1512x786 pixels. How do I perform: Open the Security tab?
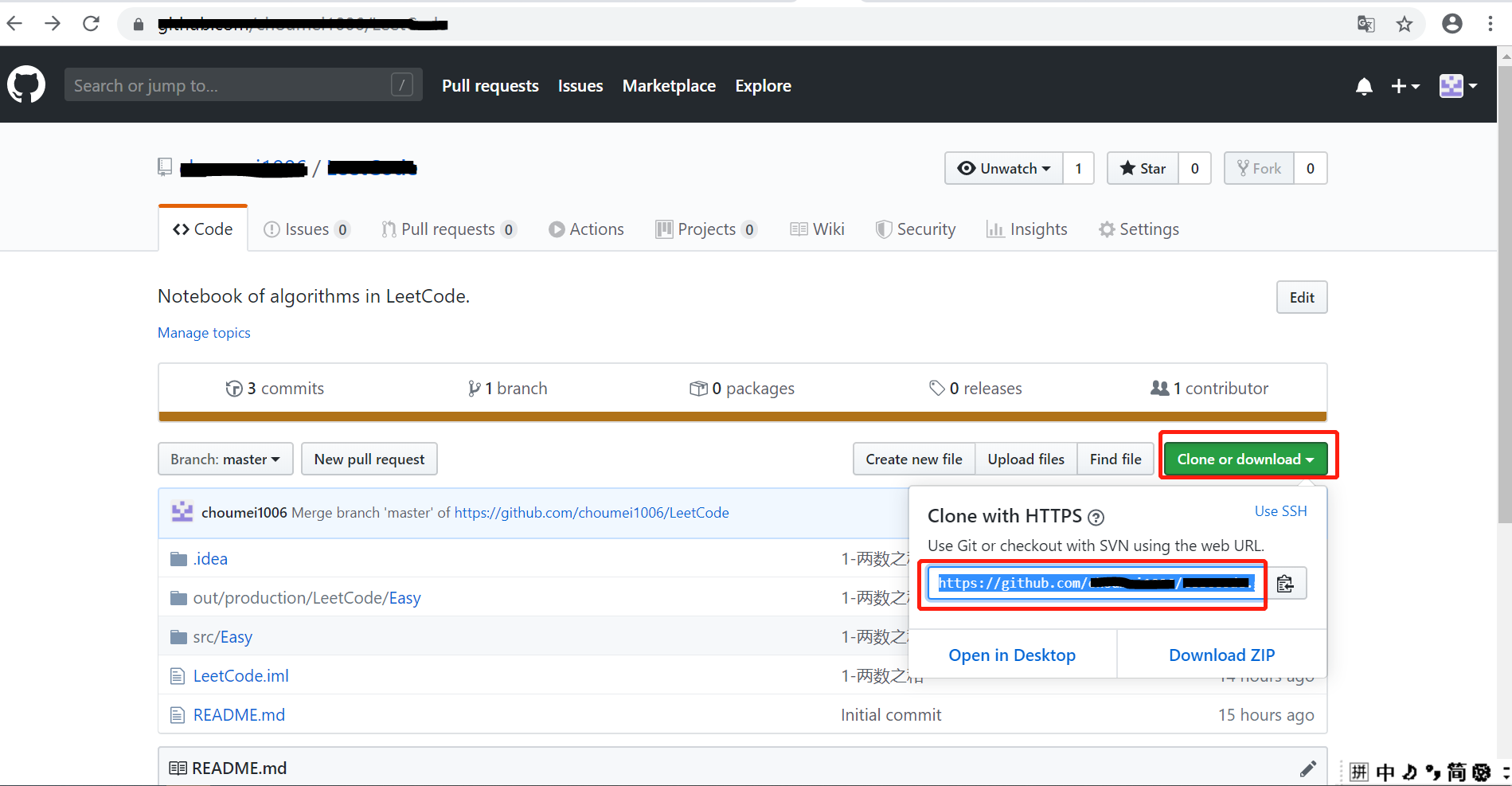[916, 229]
